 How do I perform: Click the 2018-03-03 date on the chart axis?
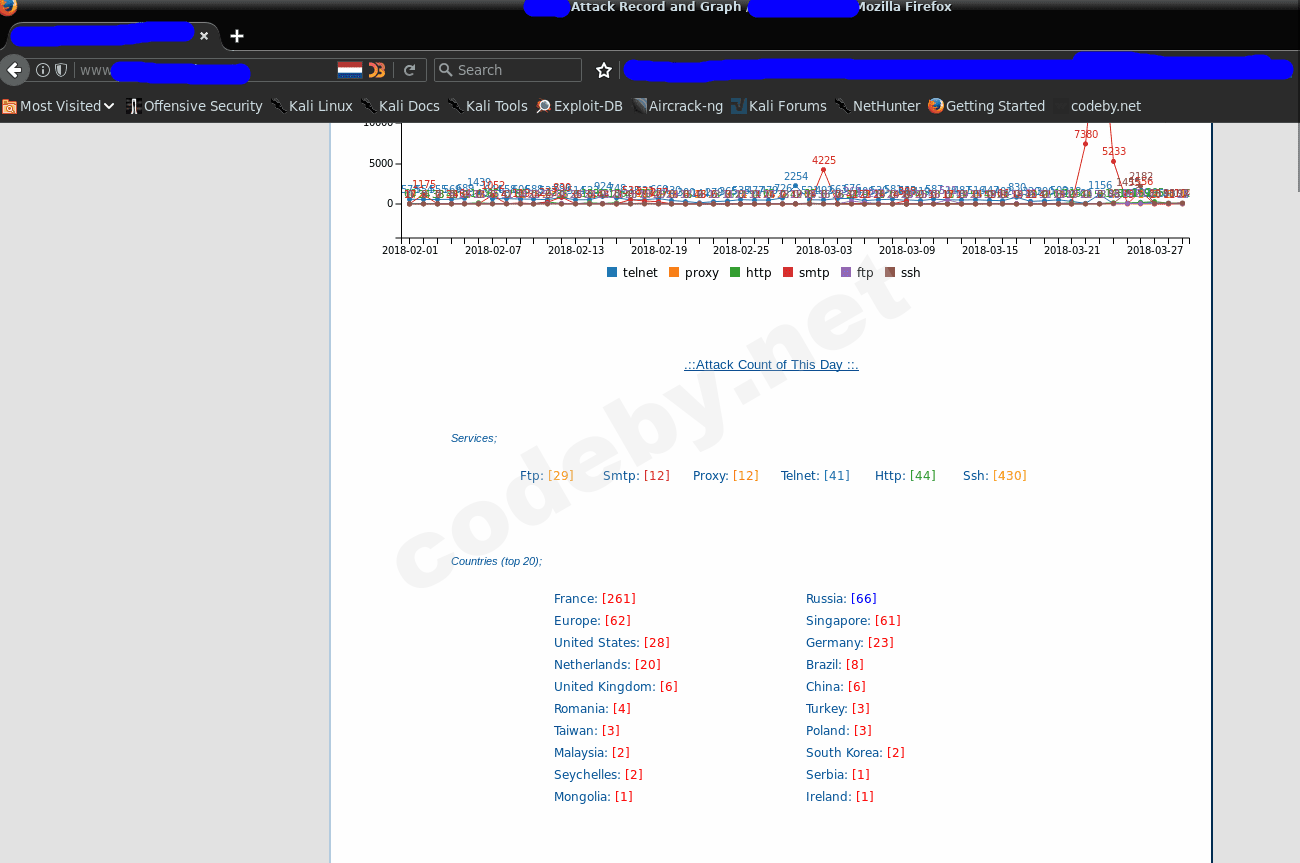(824, 250)
